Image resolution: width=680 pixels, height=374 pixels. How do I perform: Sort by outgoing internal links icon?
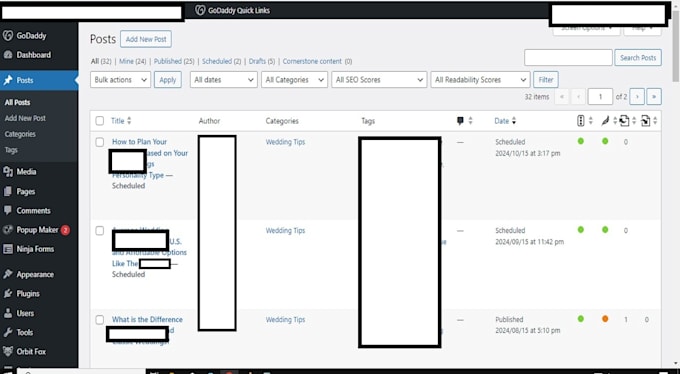pos(624,121)
